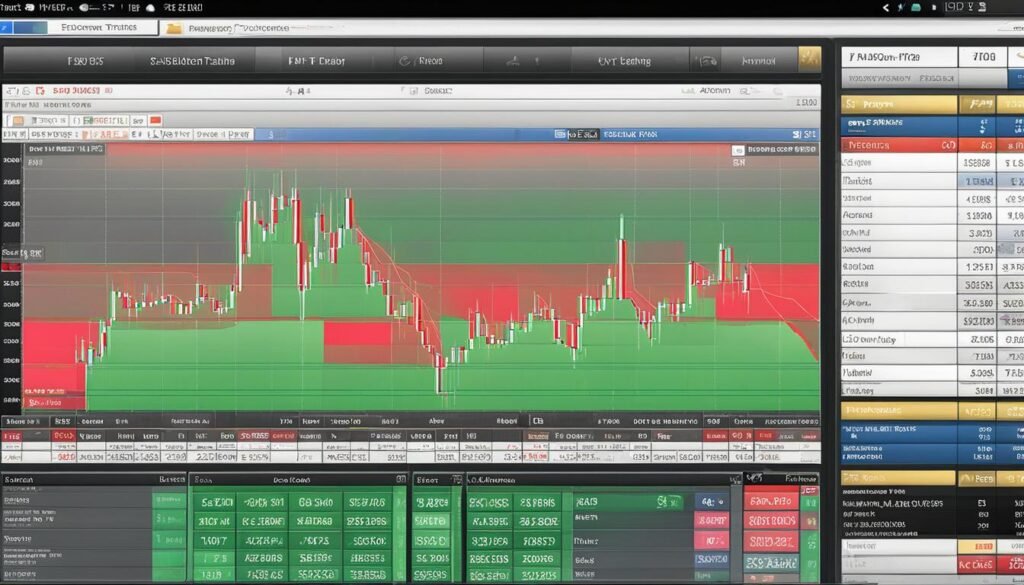1024x585 pixels.
Task: Click the '7I08' field beside the sidebar symbol box
Action: coord(984,57)
